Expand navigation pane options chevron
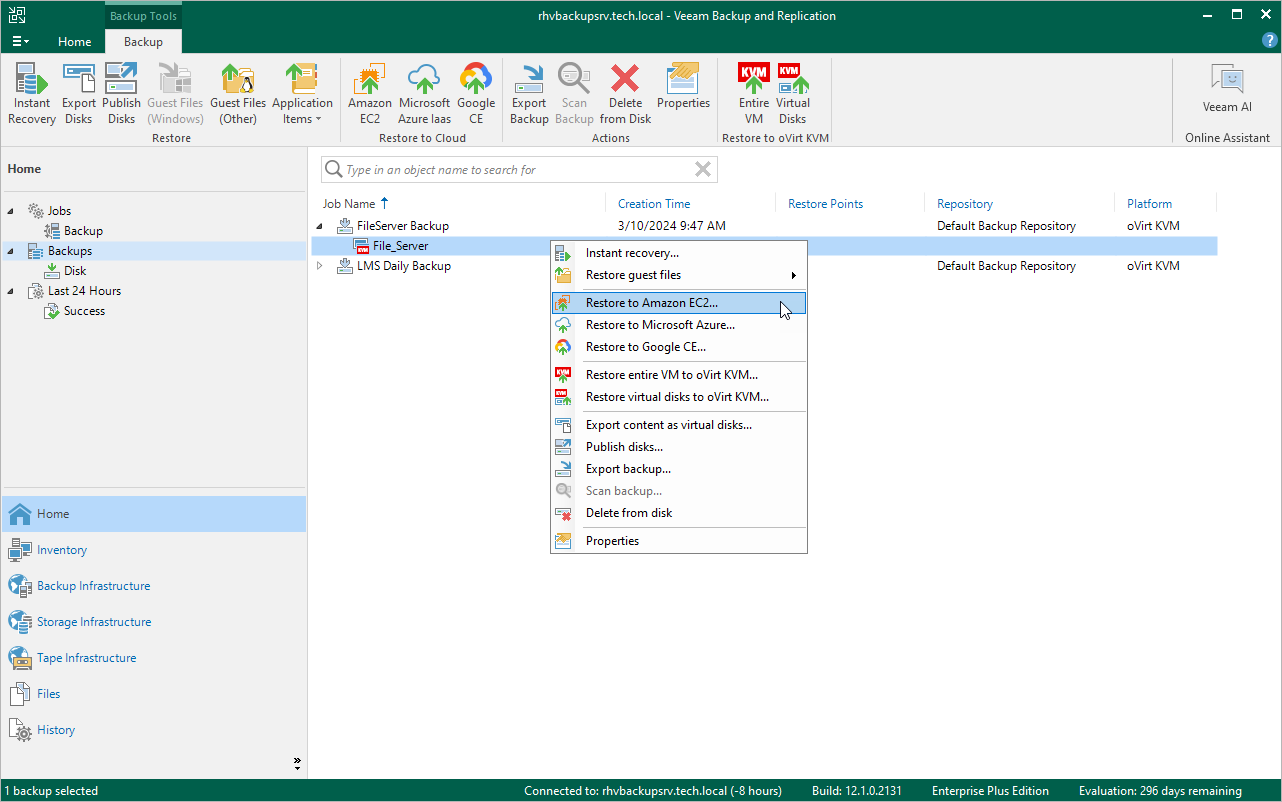 (297, 763)
